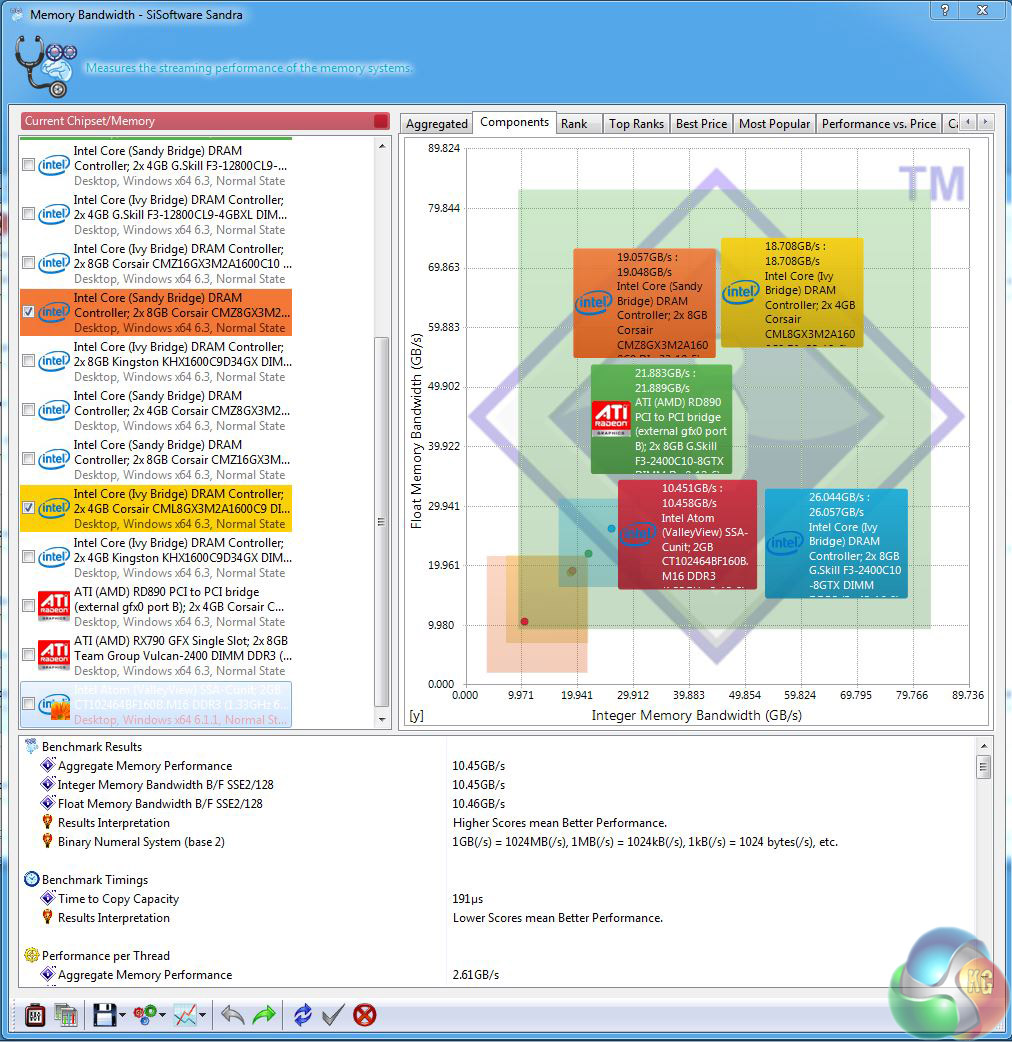1012x1042 pixels.
Task: Click the chipset list scroll-up arrow
Action: pyautogui.click(x=382, y=146)
